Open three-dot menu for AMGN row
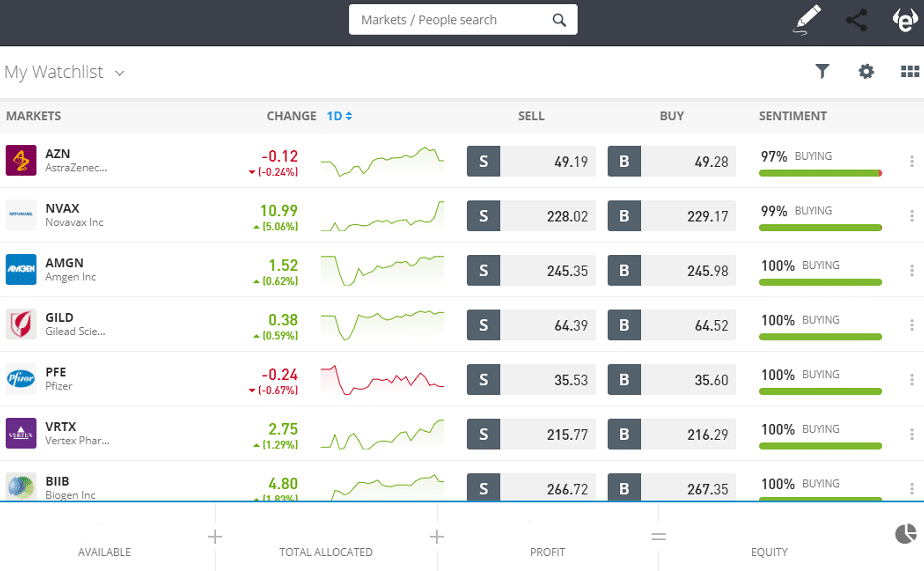The width and height of the screenshot is (924, 571). tap(912, 270)
